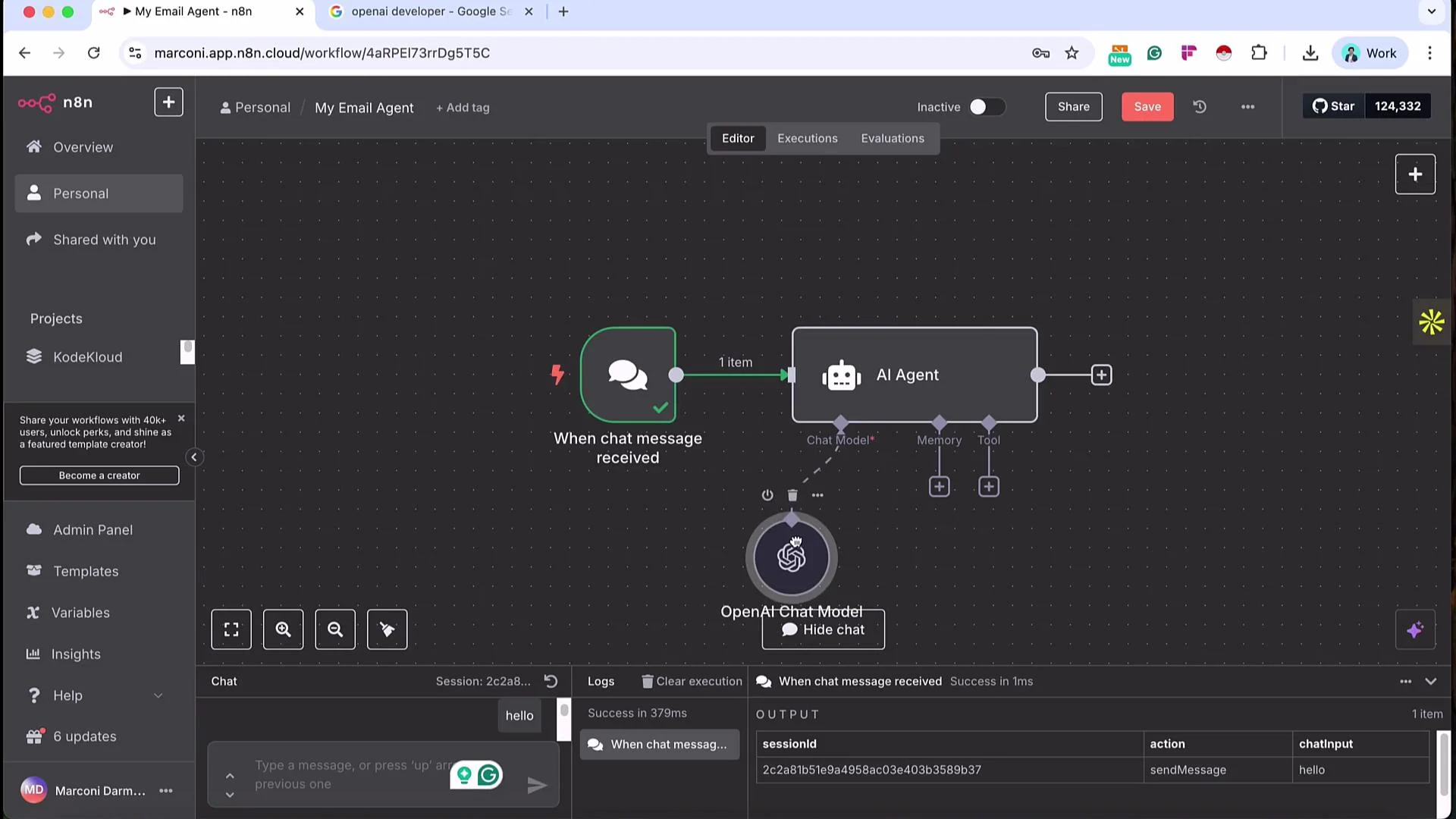Switch to the Editor tab
The width and height of the screenshot is (1456, 819).
(x=737, y=138)
